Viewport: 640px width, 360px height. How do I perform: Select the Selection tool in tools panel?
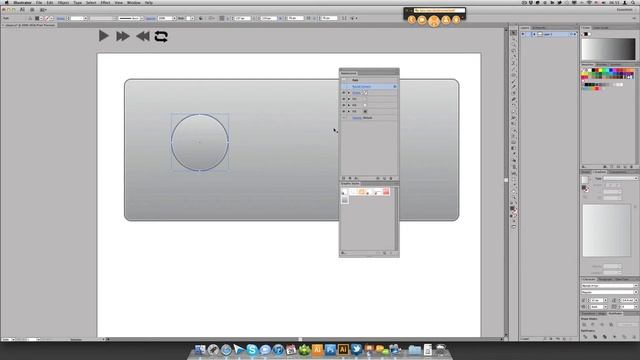click(514, 33)
